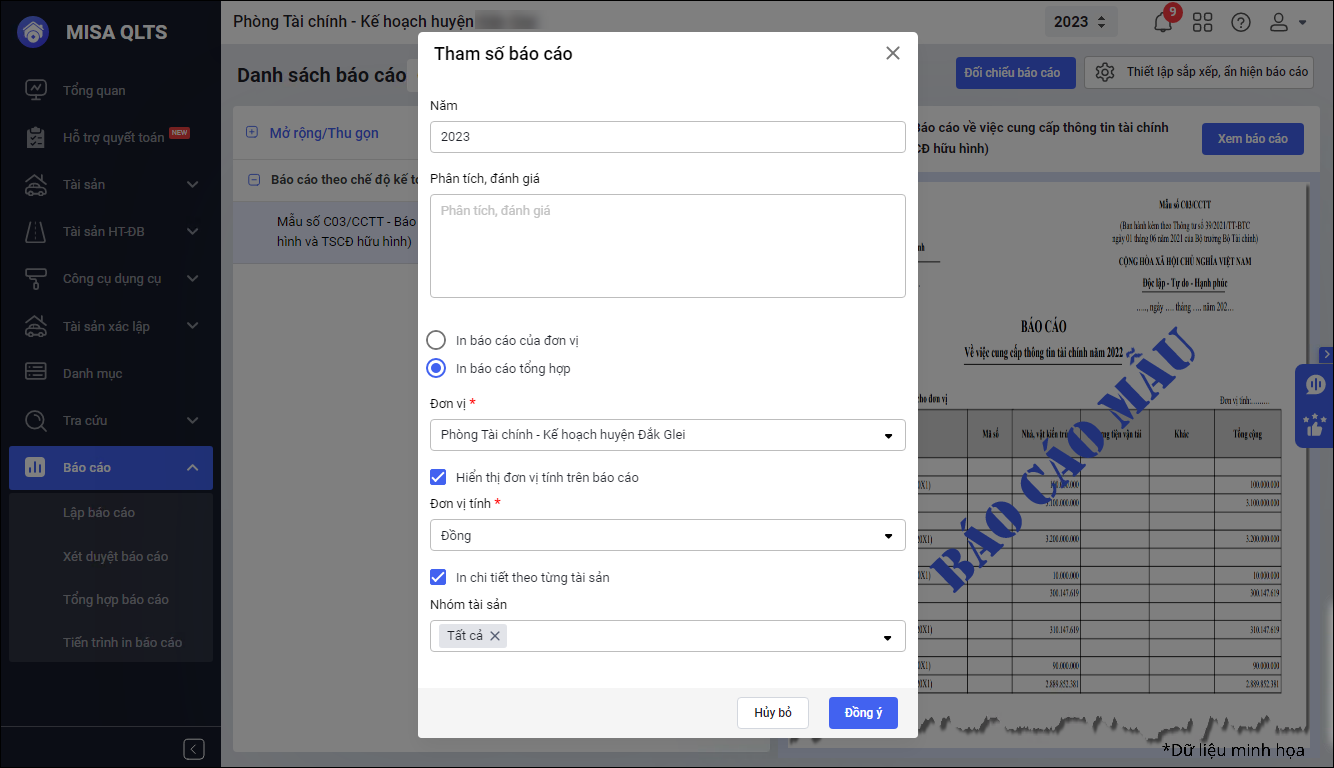Go to "Lập báo cáo" submenu item
Screen dimensions: 1334x768
pyautogui.click(x=99, y=512)
